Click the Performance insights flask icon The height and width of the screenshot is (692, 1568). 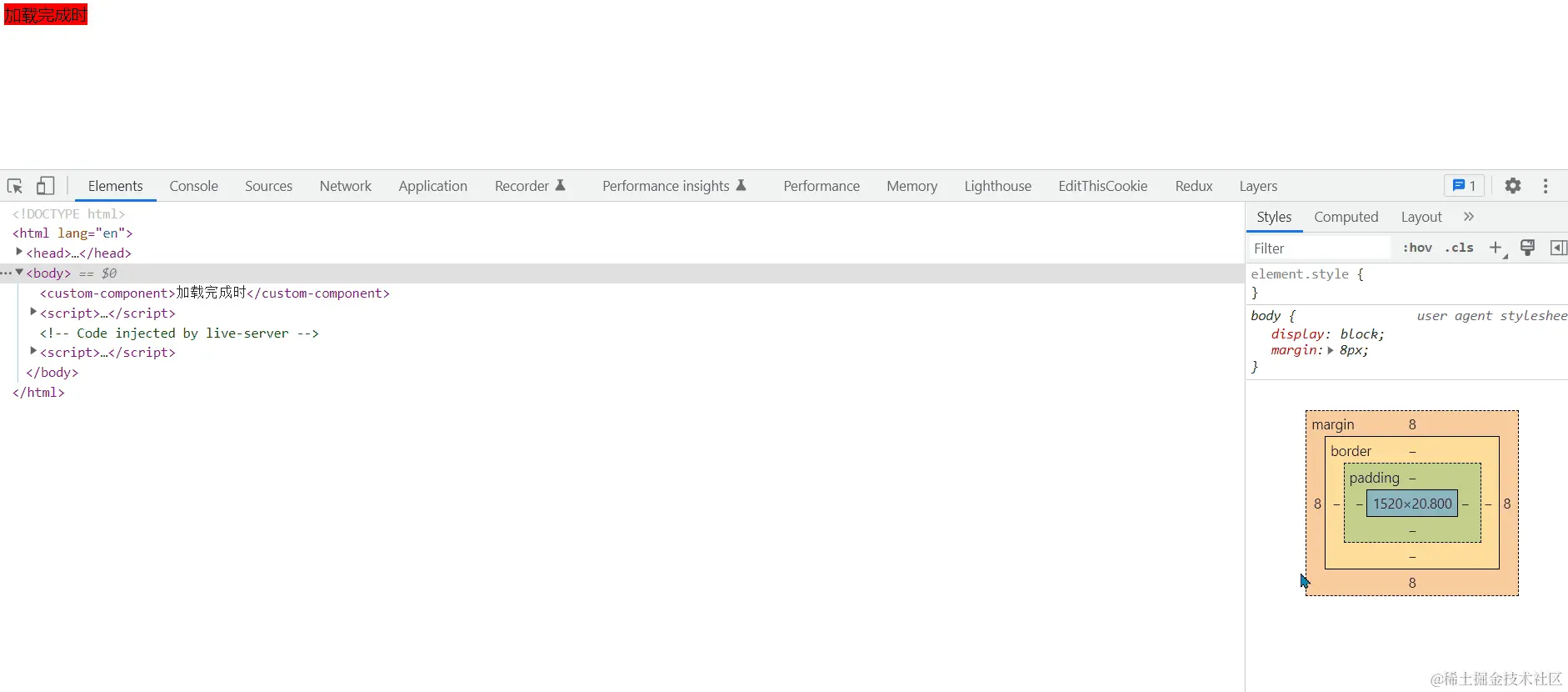click(x=741, y=185)
